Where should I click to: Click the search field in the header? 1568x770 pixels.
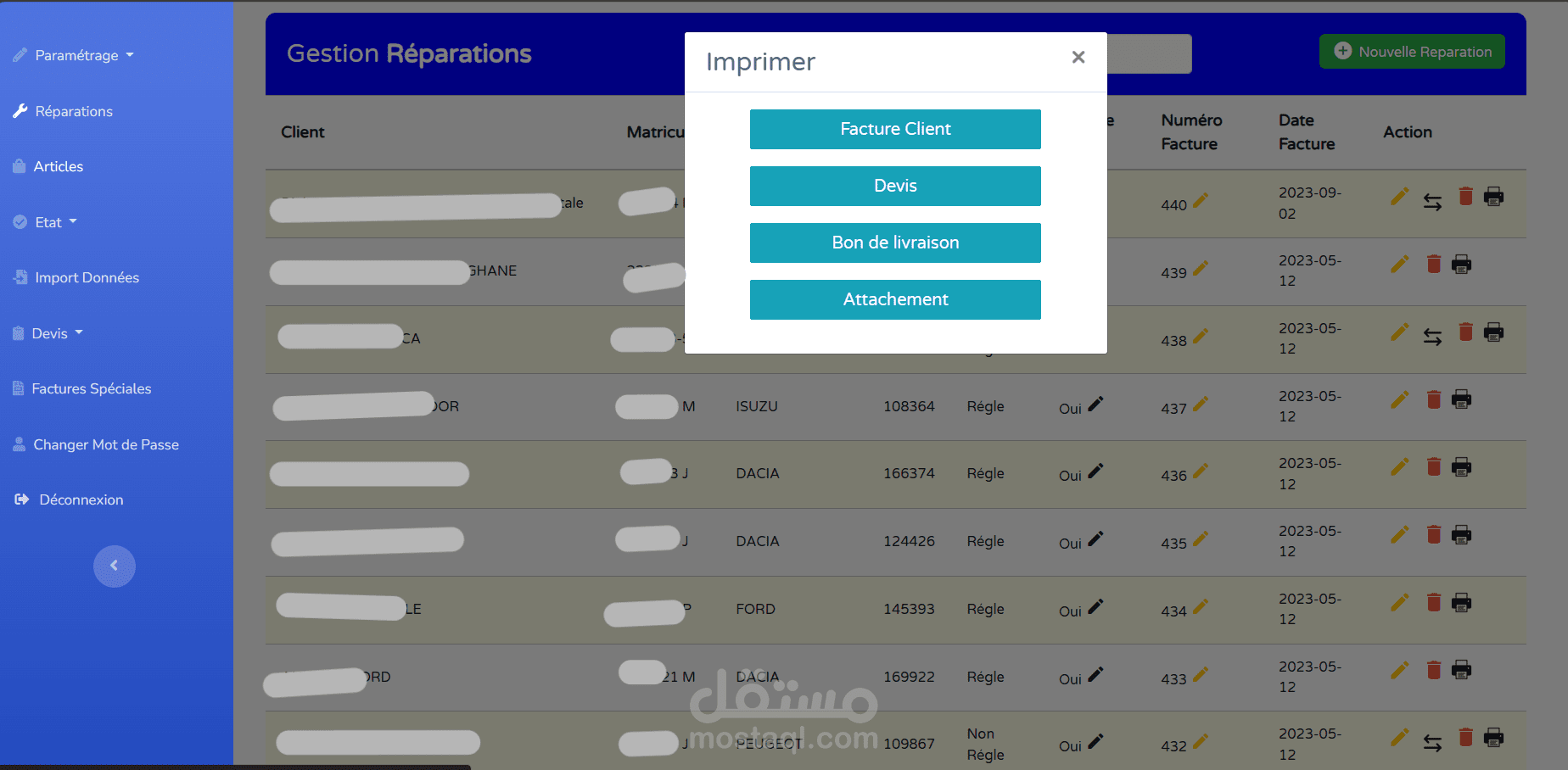(1149, 53)
